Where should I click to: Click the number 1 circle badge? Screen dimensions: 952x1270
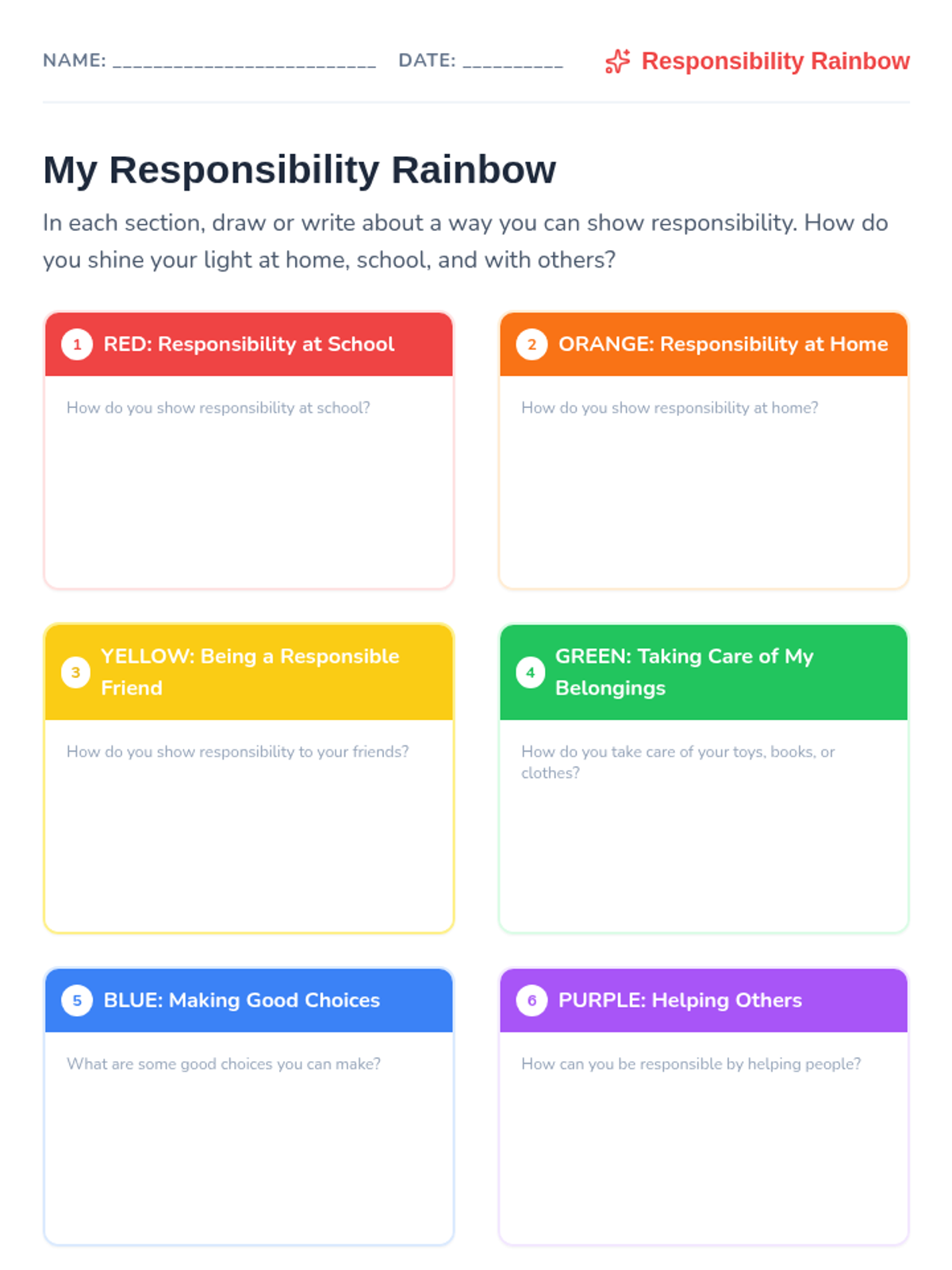point(77,344)
